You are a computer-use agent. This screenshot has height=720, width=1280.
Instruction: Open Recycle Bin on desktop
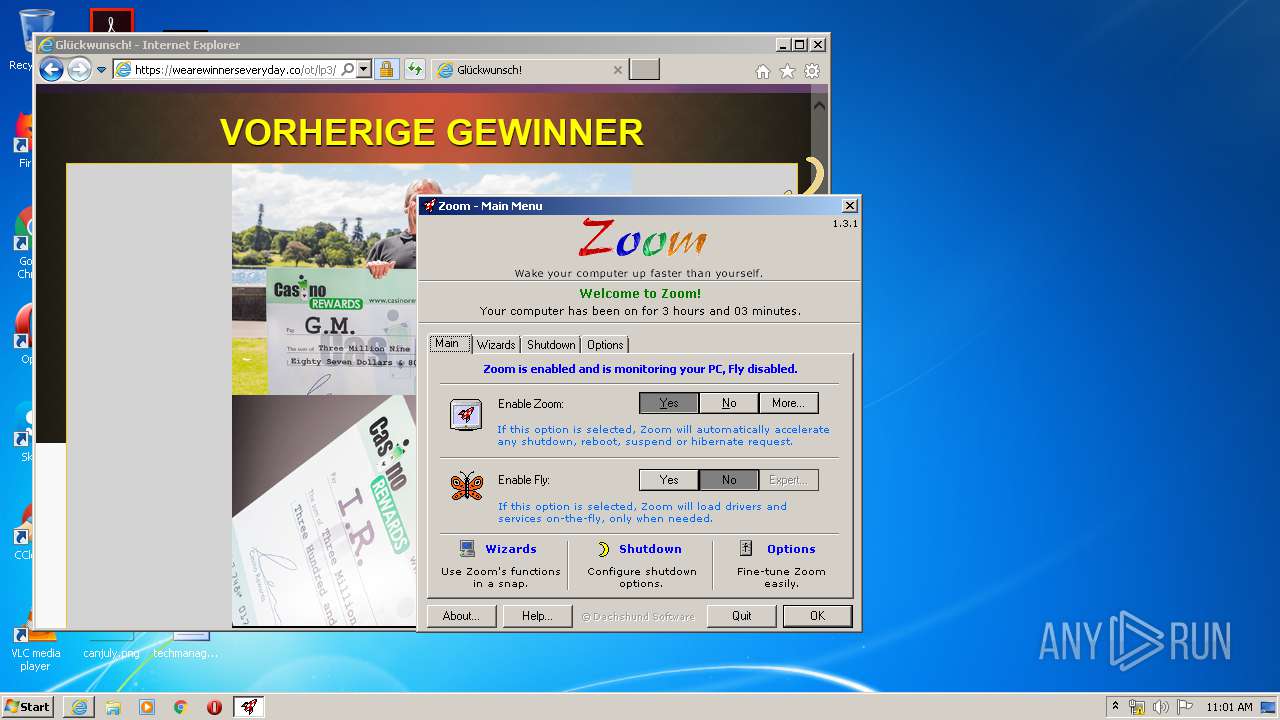click(36, 40)
